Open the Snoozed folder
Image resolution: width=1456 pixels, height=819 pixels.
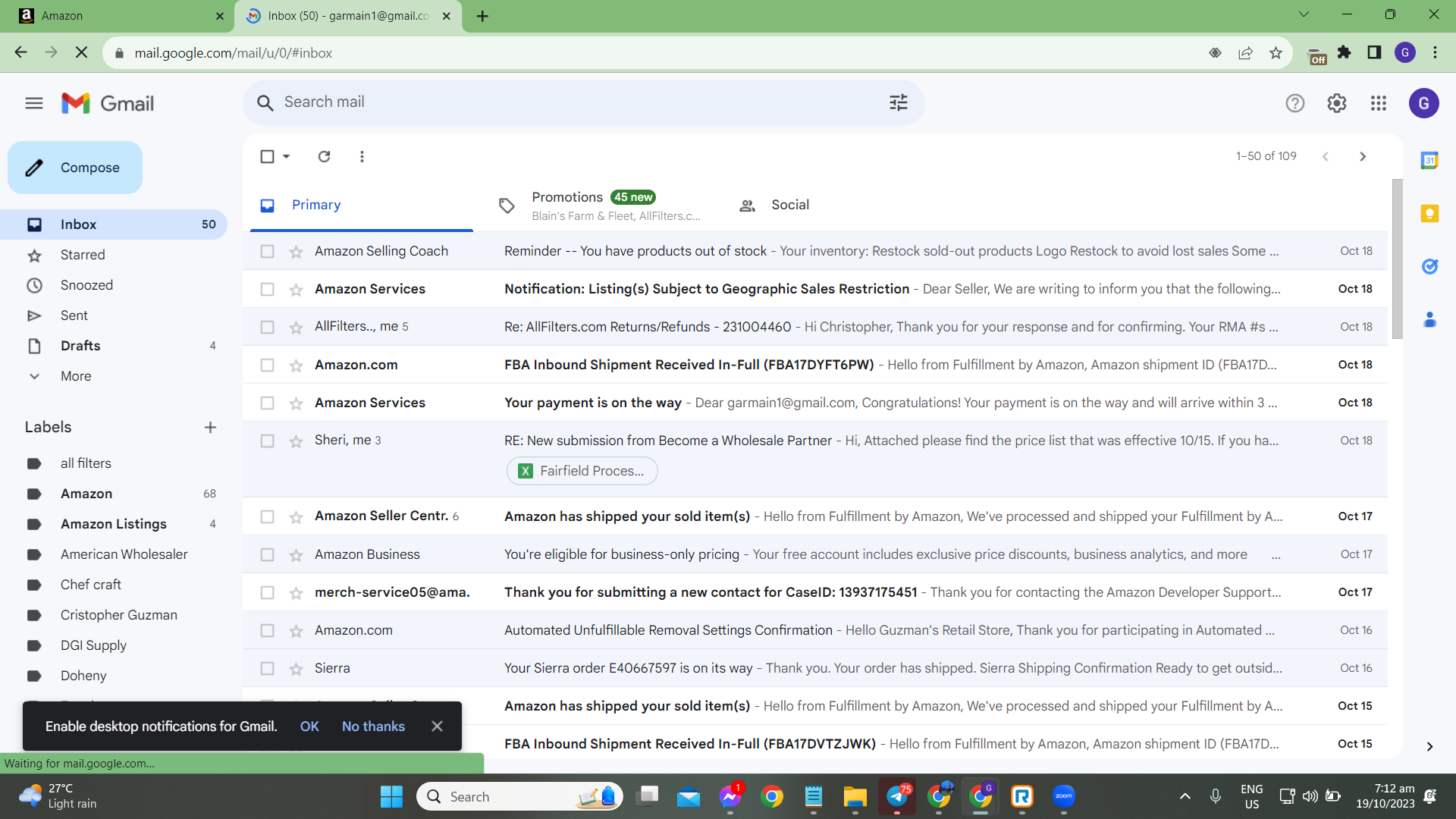click(x=86, y=285)
